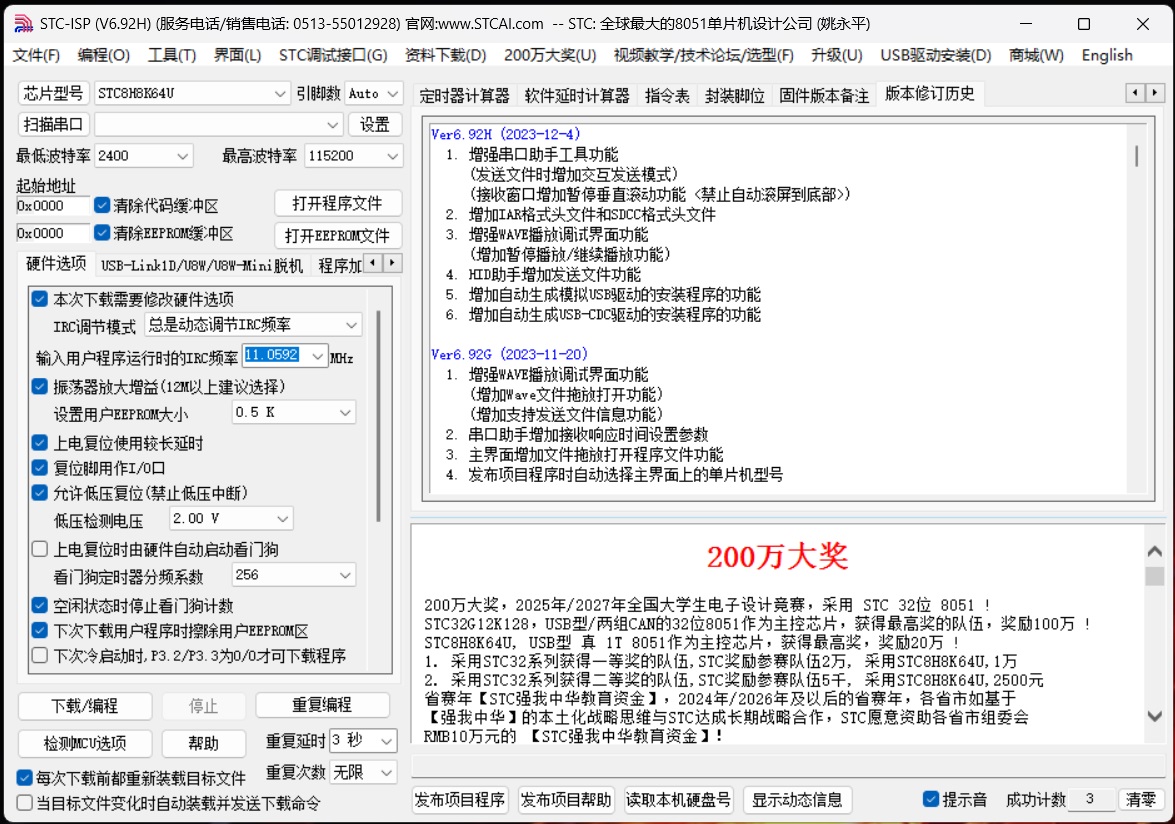1175x824 pixels.
Task: Toggle 清除代码缓冲区 checkbox
Action: tap(102, 205)
